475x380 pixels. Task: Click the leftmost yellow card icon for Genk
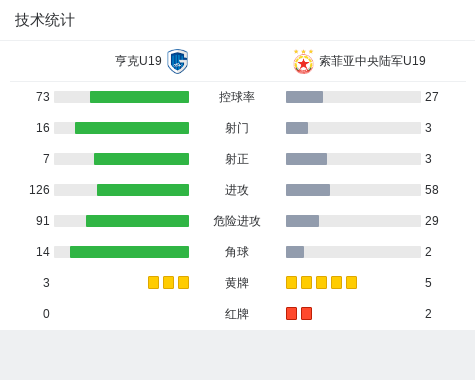153,283
